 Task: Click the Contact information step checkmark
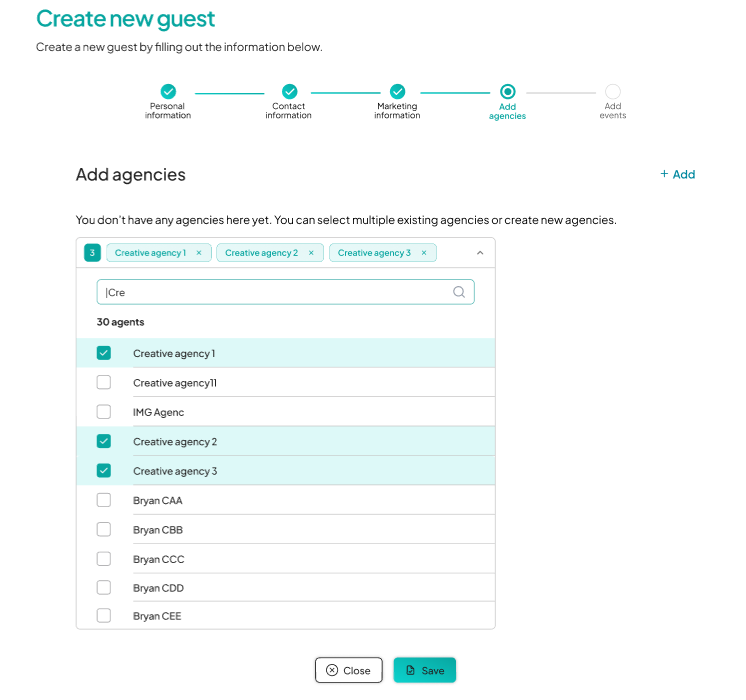pyautogui.click(x=289, y=91)
